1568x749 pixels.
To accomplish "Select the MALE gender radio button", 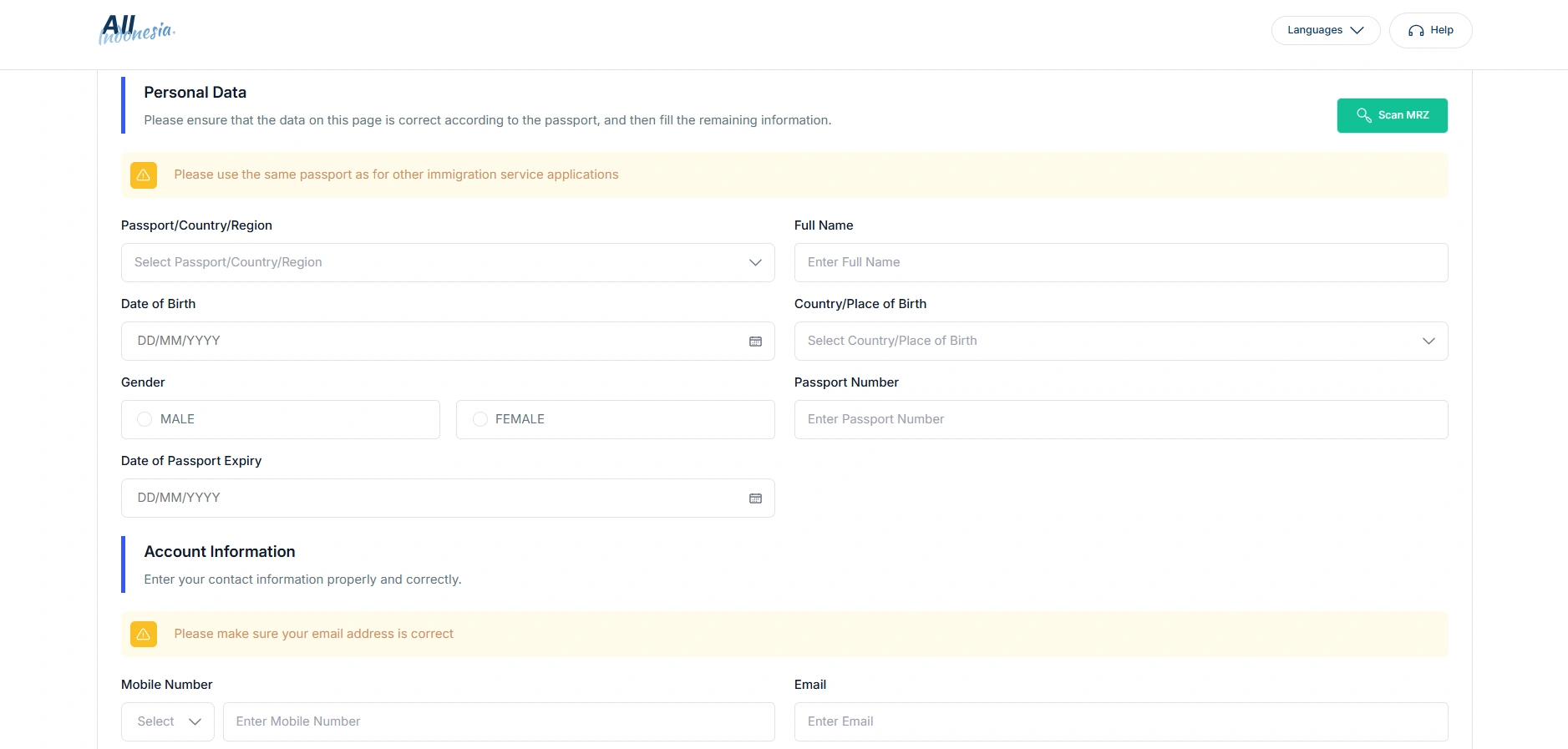I will [x=145, y=419].
